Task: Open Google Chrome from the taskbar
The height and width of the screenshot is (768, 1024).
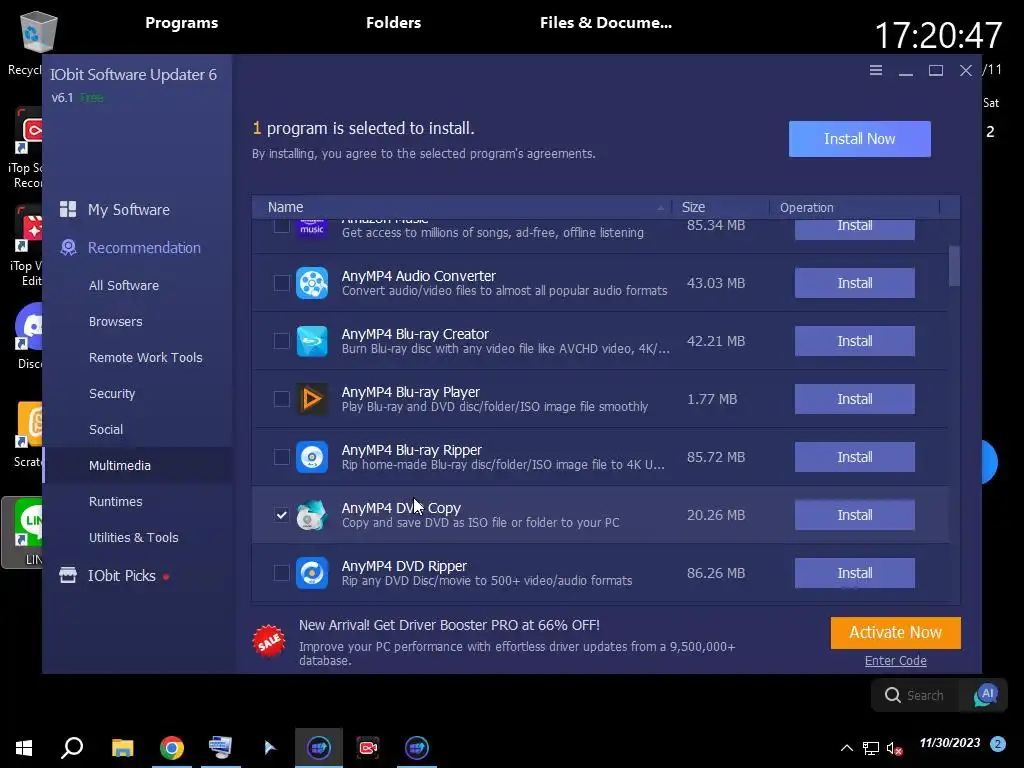Action: click(x=172, y=748)
